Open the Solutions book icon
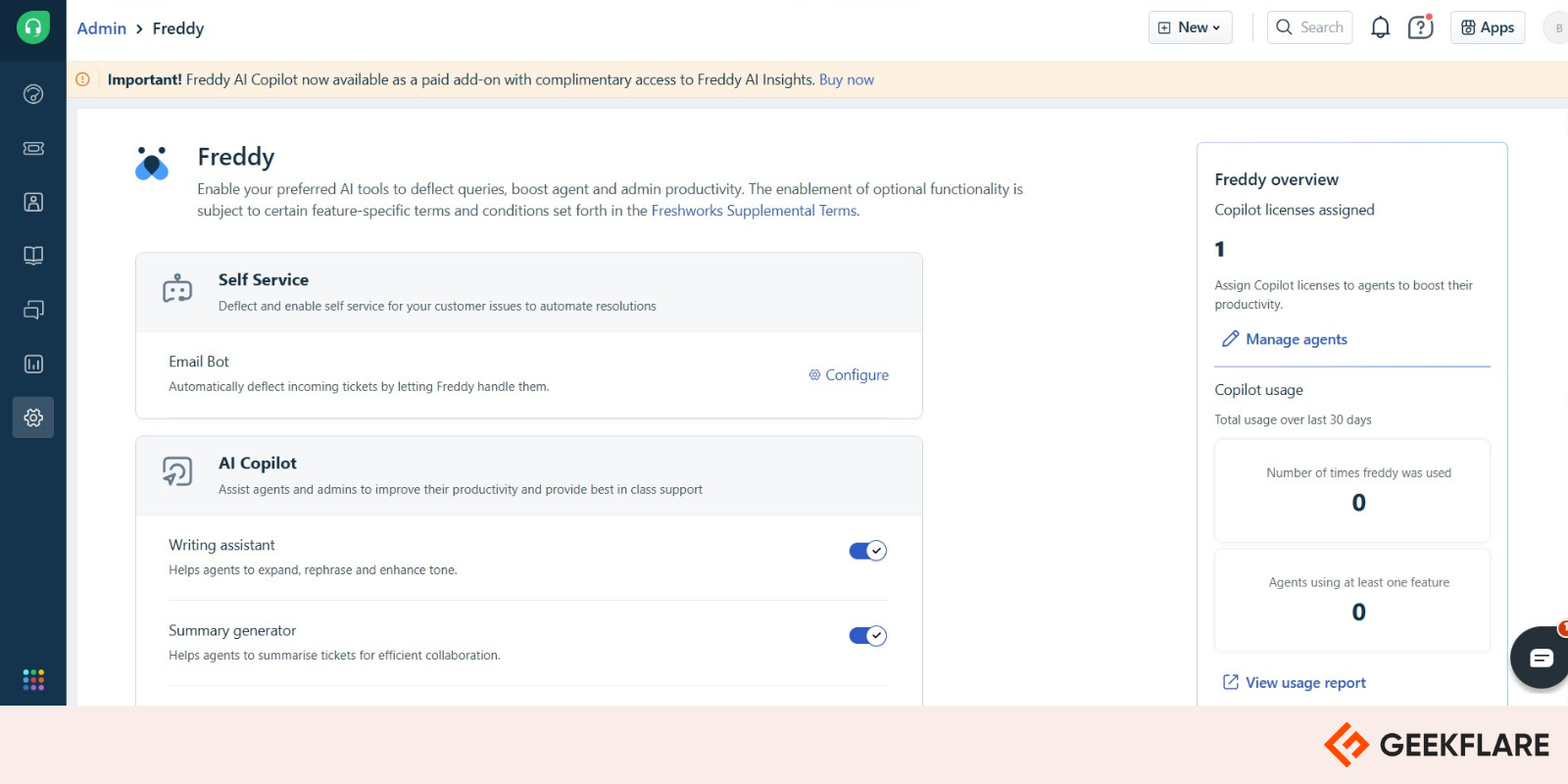 [x=33, y=256]
